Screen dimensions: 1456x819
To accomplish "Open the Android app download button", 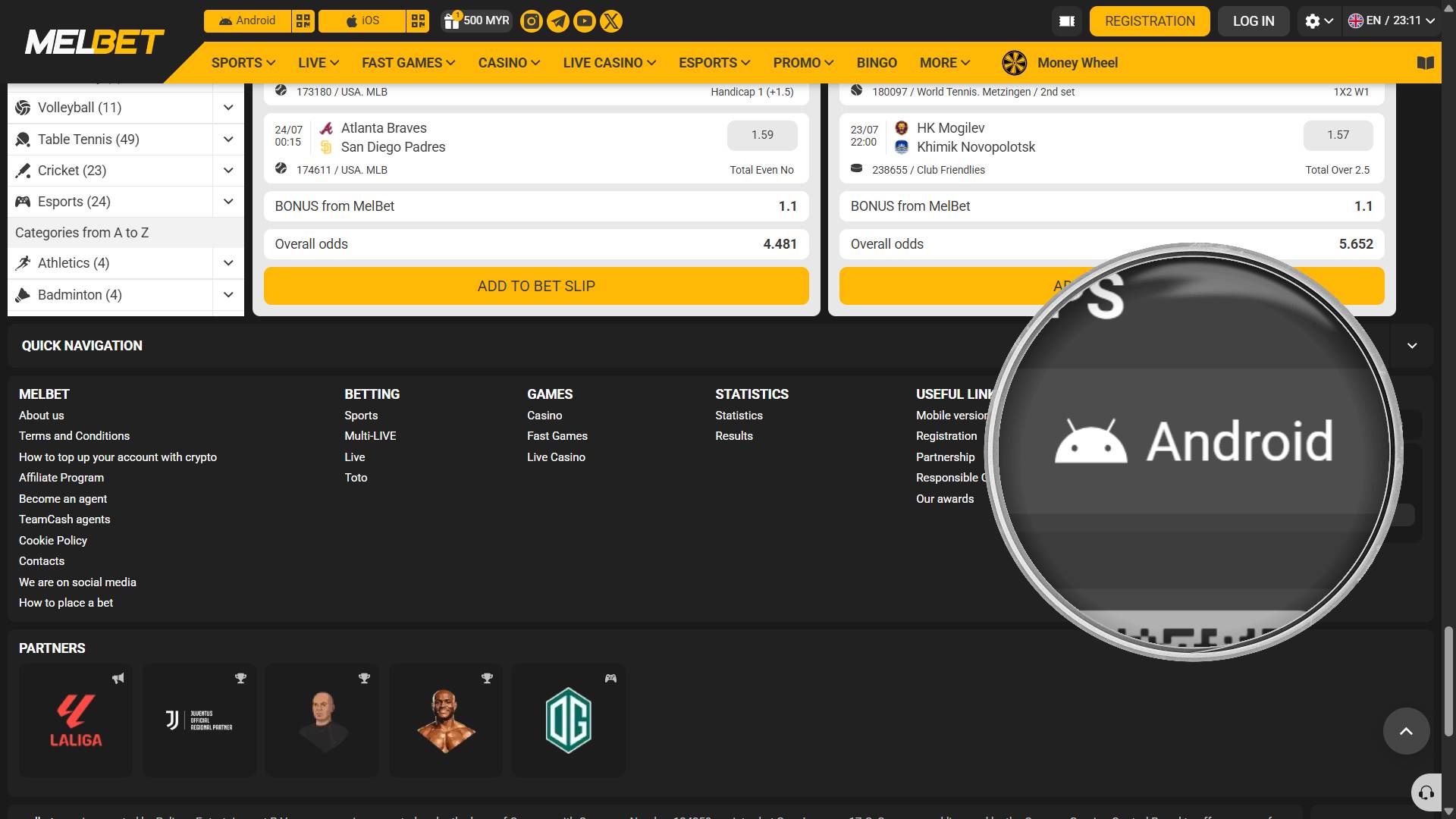I will point(247,20).
